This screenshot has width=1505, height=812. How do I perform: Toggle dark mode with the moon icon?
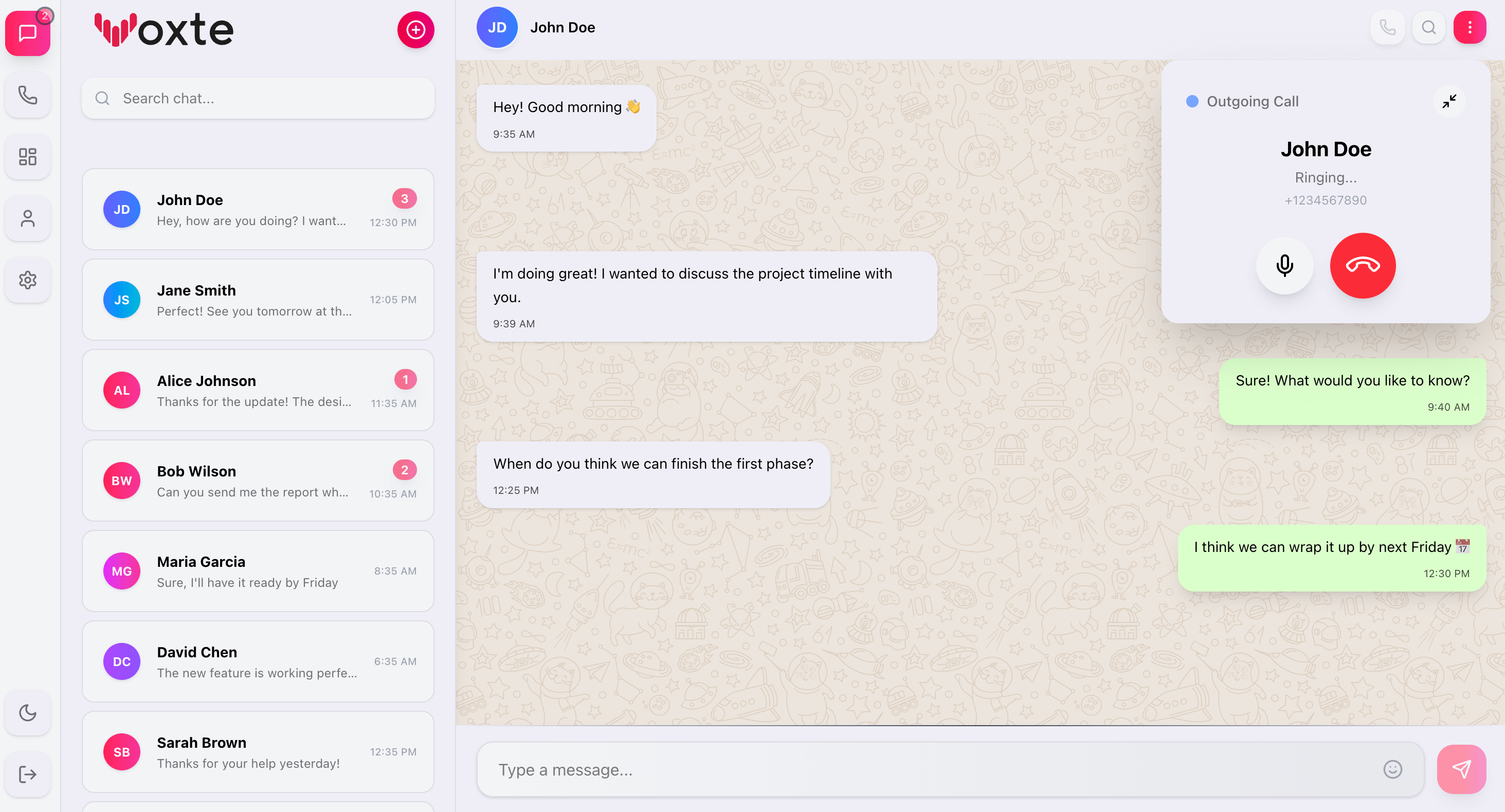pyautogui.click(x=27, y=712)
